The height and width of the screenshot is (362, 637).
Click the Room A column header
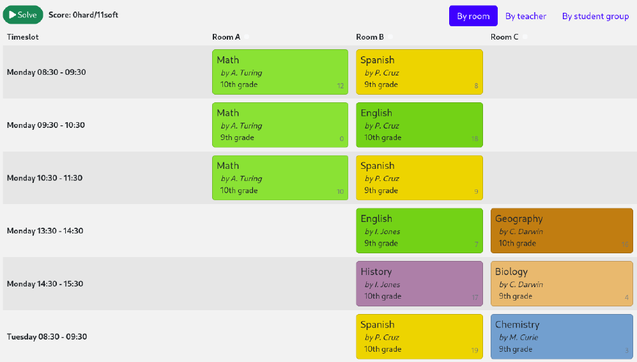point(226,37)
